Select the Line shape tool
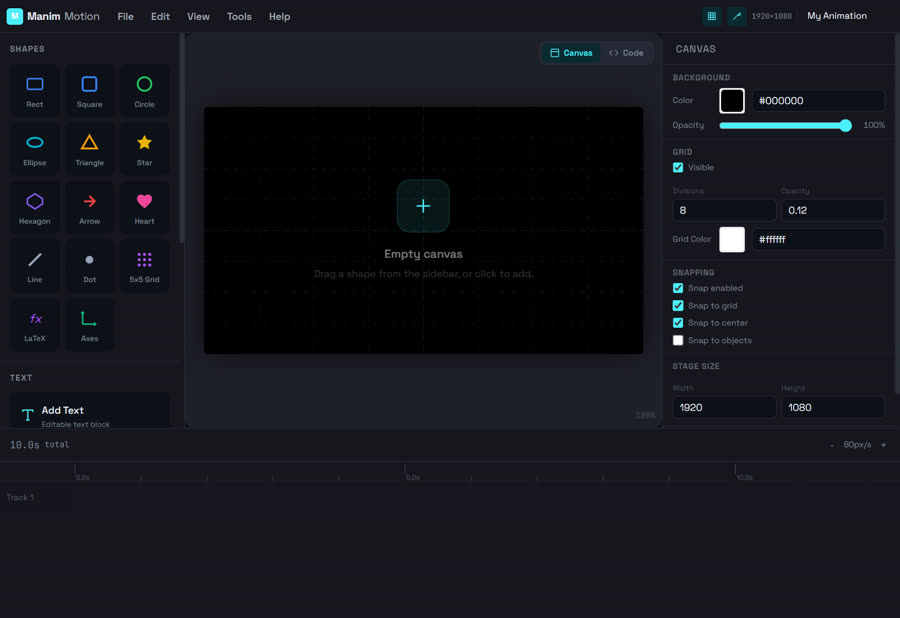900x618 pixels. point(34,266)
